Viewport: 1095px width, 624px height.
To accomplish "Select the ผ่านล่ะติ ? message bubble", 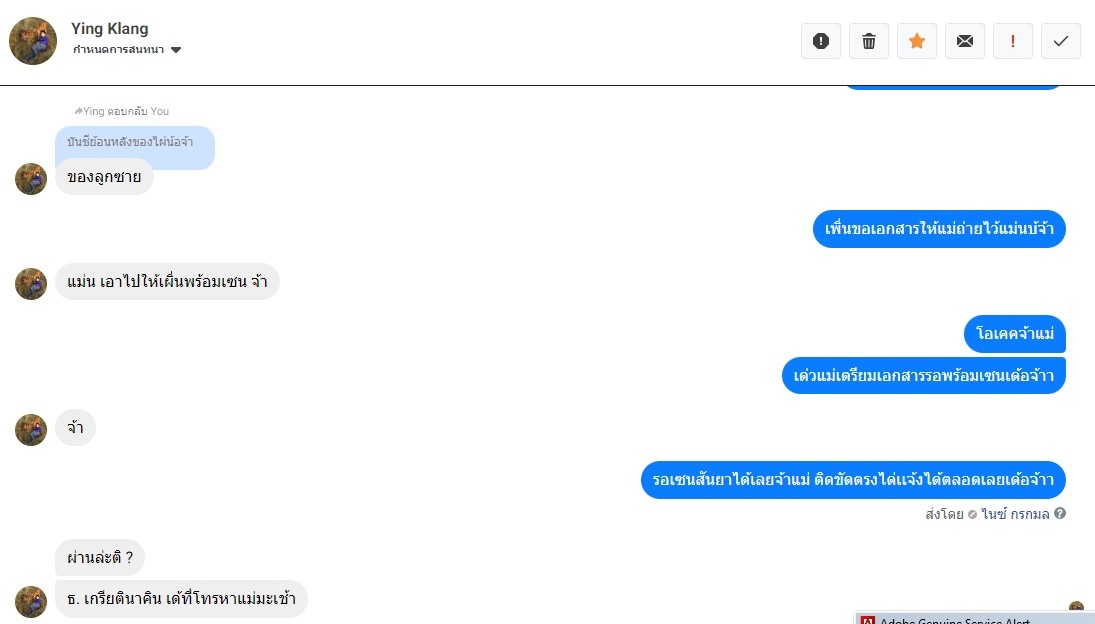I will click(100, 558).
